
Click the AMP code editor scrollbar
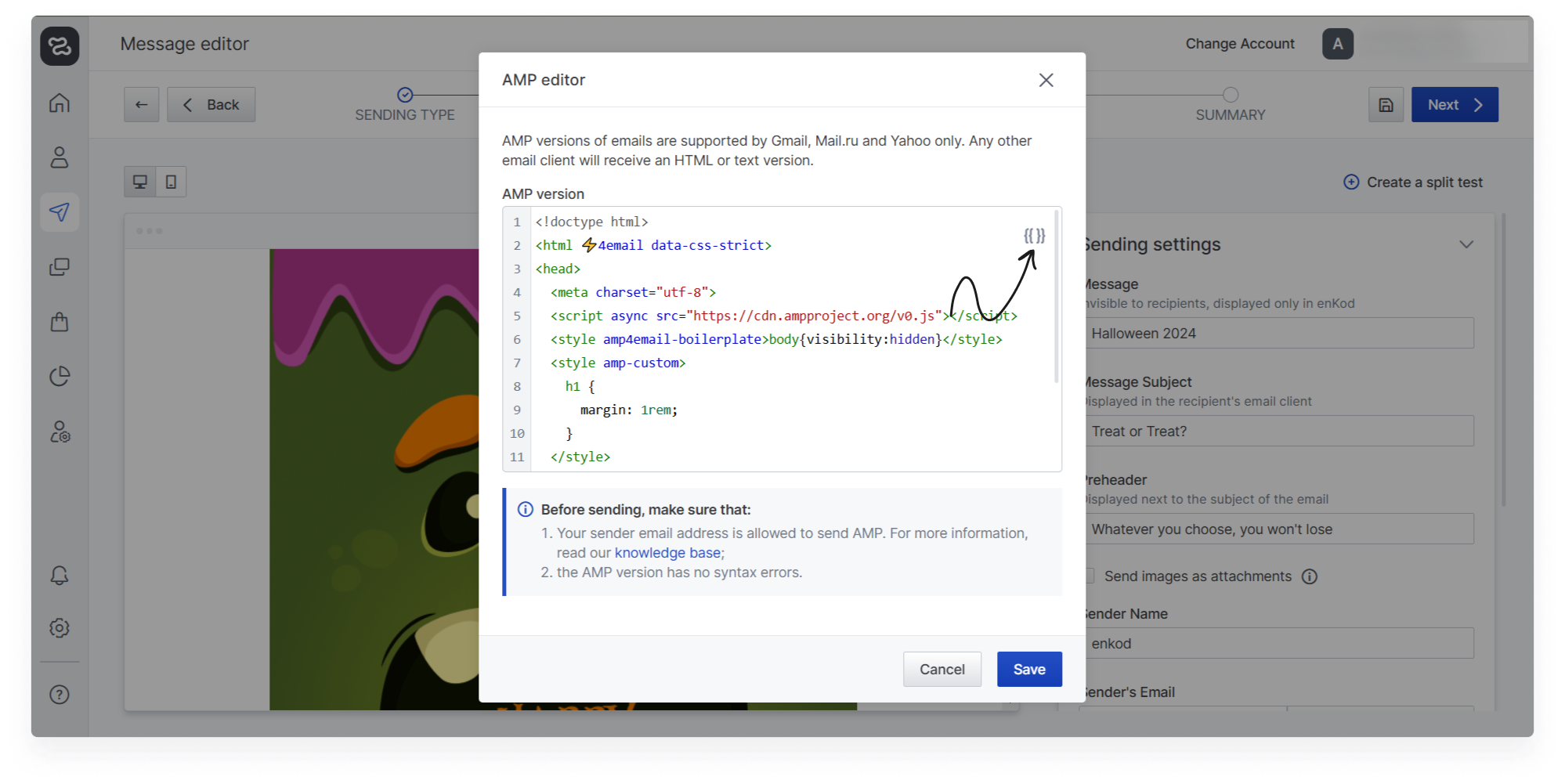point(1056,296)
